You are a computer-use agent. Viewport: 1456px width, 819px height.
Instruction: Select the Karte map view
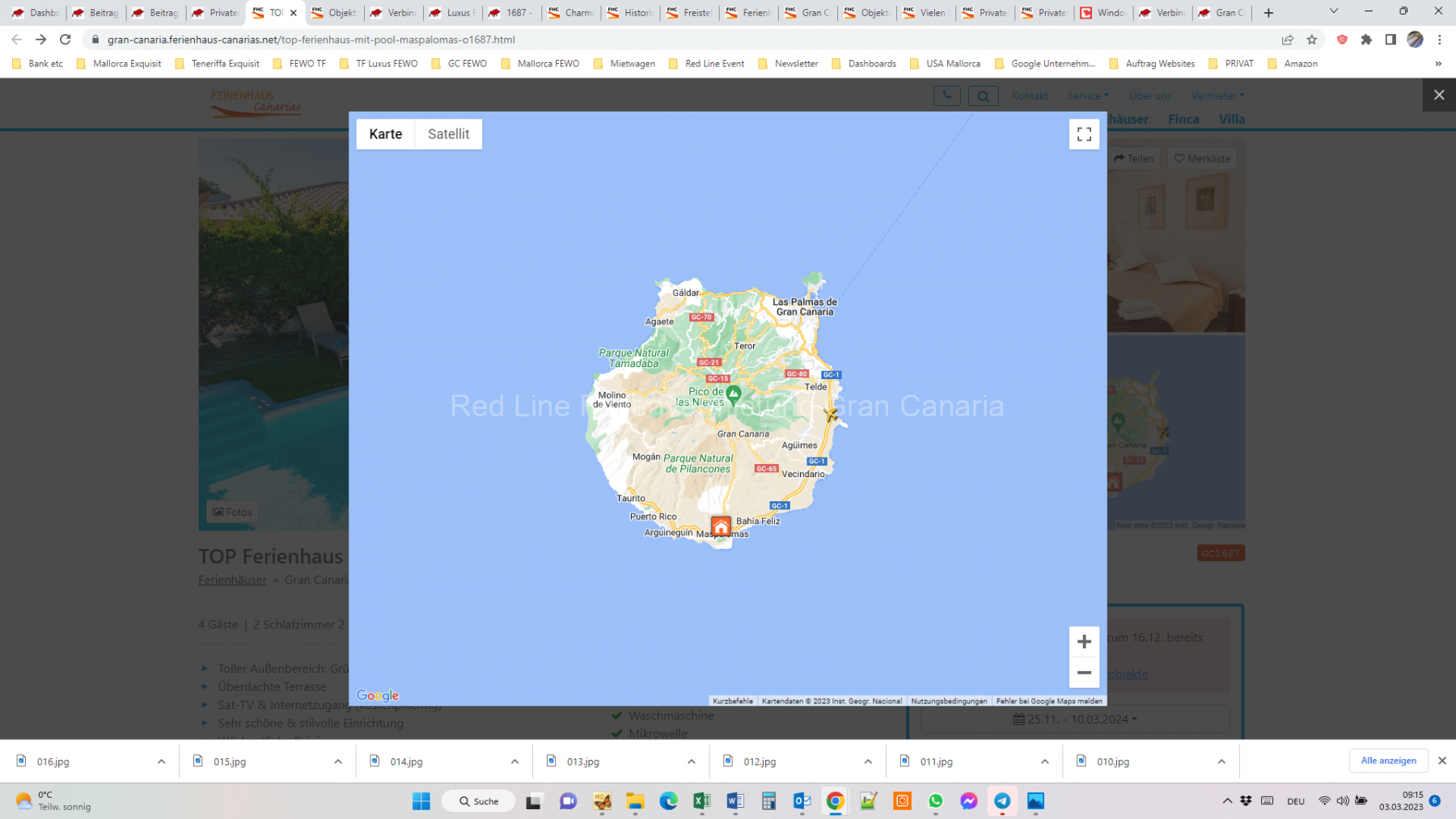[x=385, y=134]
